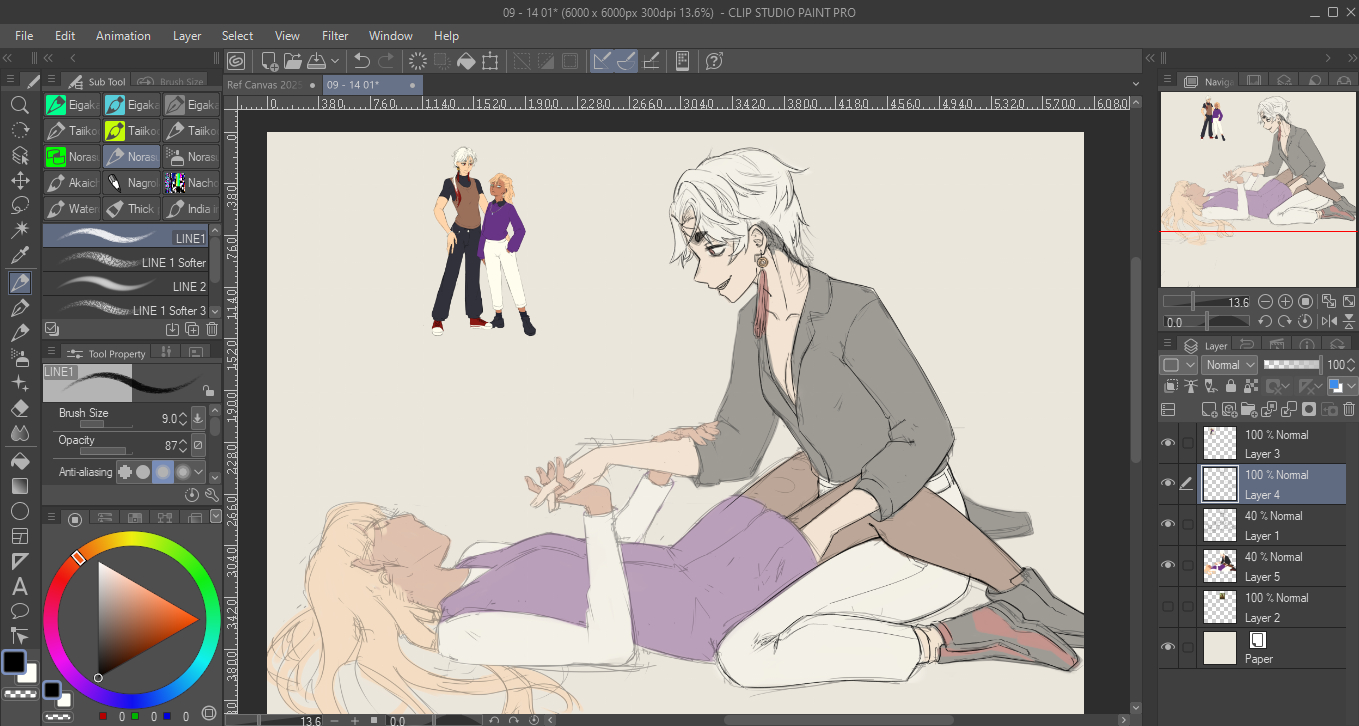Screen dimensions: 1359x726
Task: Show Layer 2 by toggling its visibility box
Action: pyautogui.click(x=1167, y=607)
